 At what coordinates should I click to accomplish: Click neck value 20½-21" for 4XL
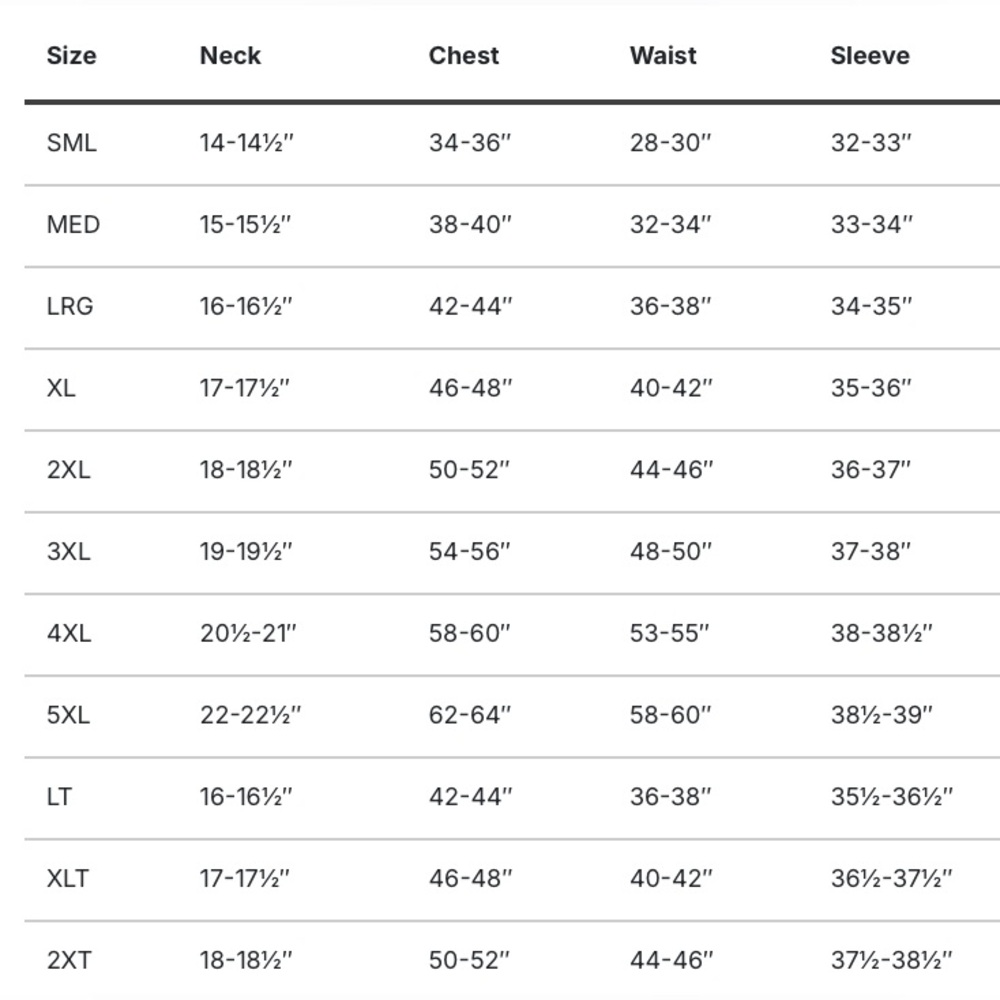tap(248, 633)
